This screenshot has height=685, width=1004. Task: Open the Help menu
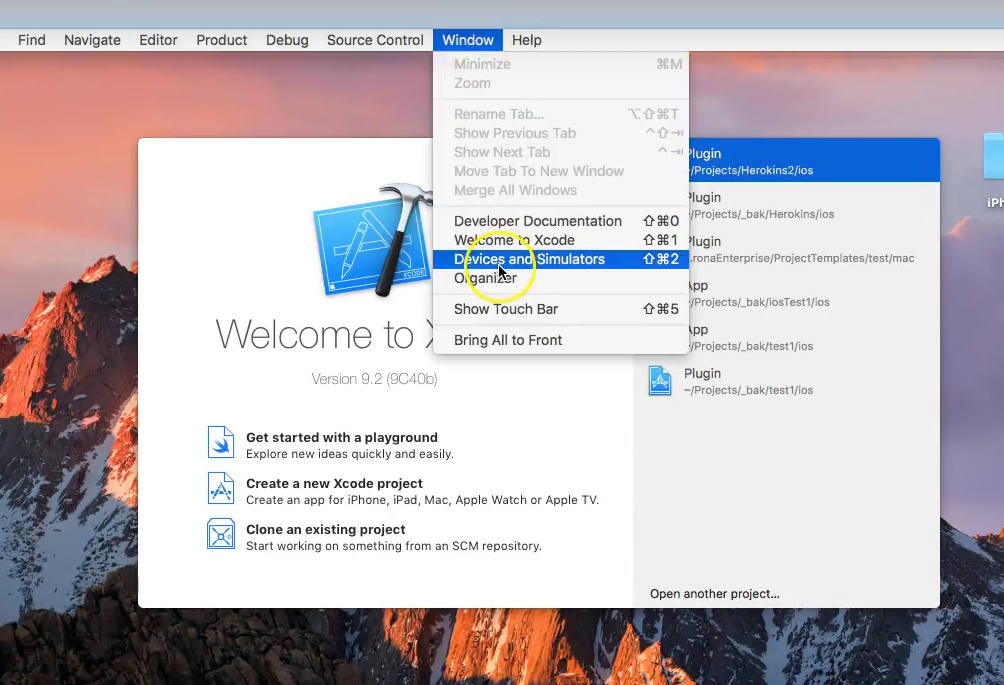click(x=526, y=40)
